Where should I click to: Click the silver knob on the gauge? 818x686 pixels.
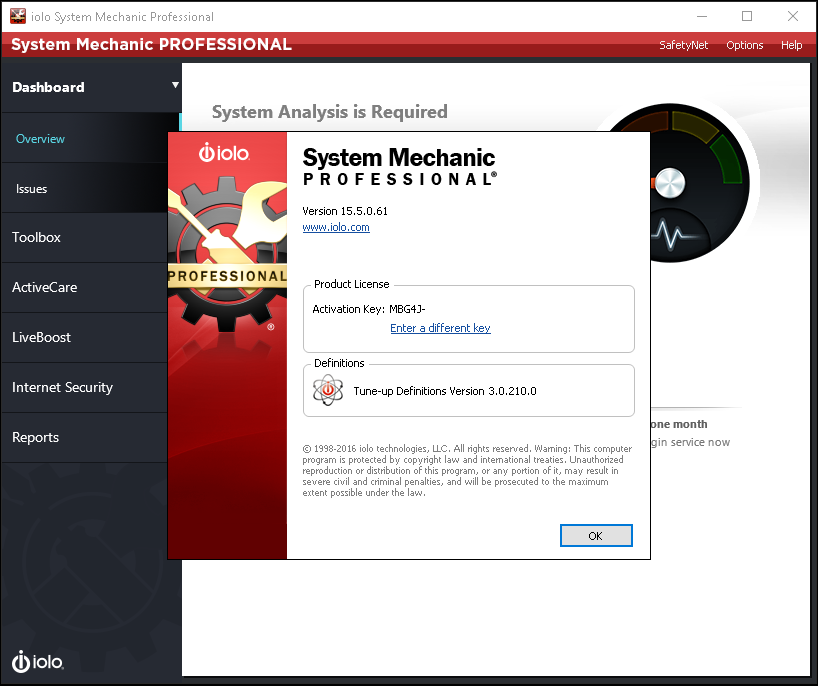pyautogui.click(x=669, y=183)
